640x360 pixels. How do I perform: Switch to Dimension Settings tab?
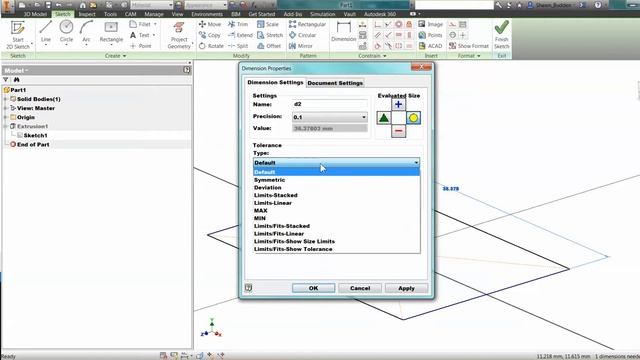(275, 82)
